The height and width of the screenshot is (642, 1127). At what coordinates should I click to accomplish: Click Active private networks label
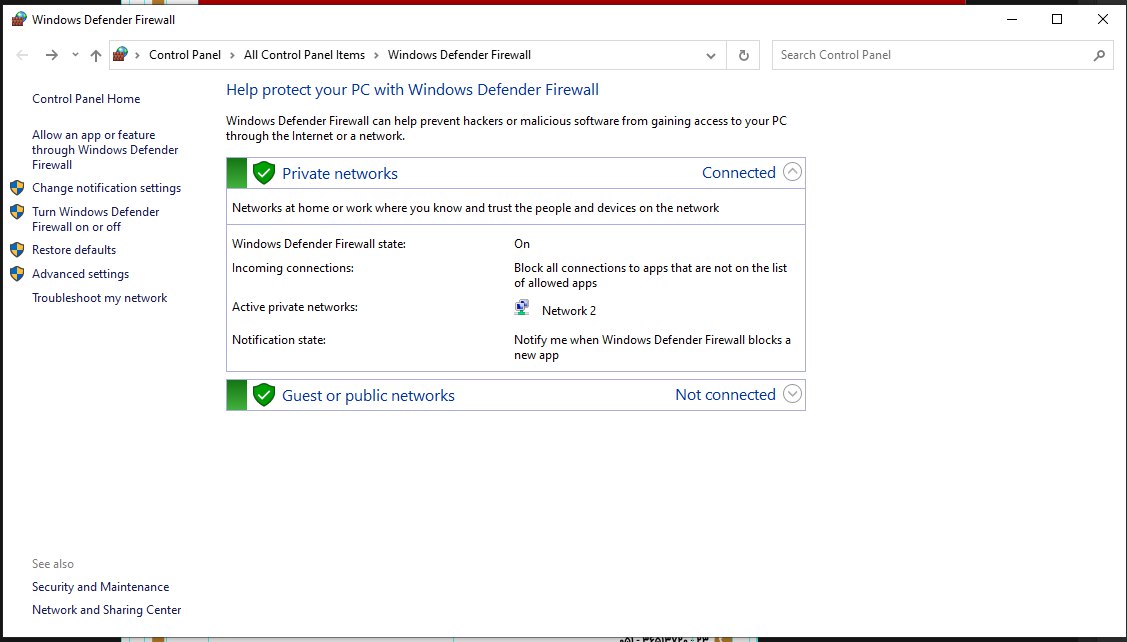coord(295,307)
